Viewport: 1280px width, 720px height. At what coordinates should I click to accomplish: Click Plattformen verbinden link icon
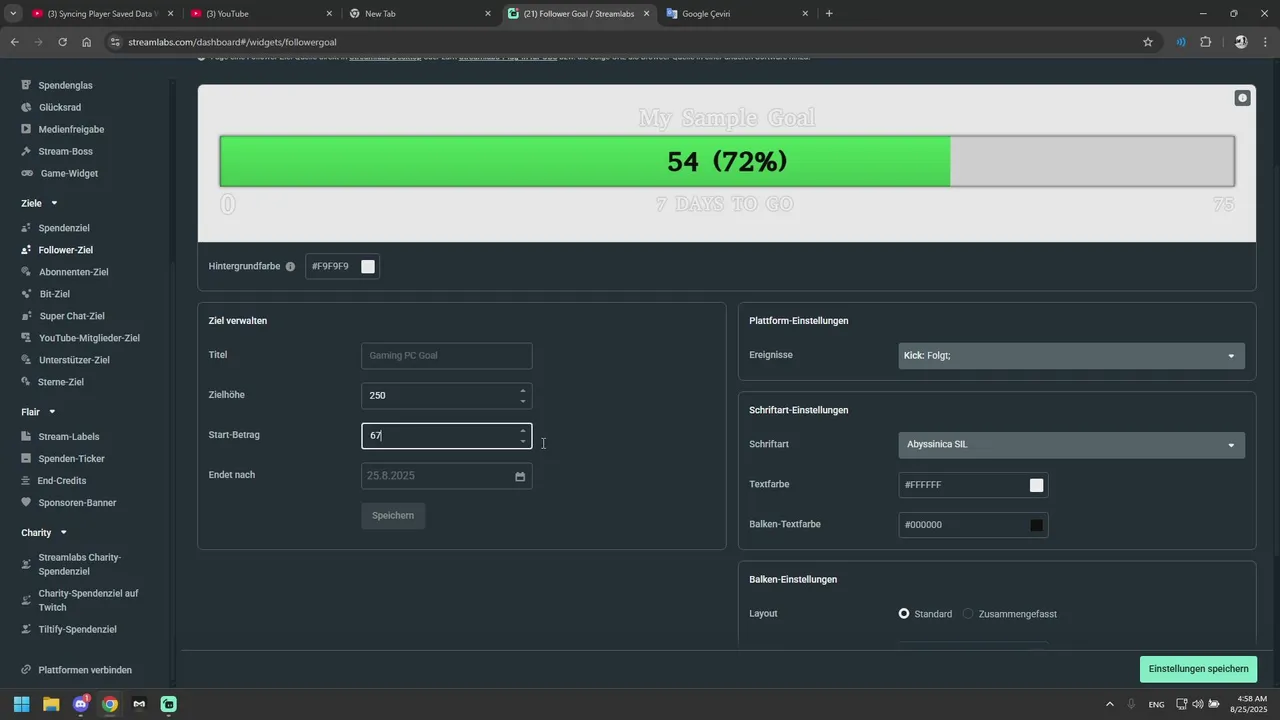[x=25, y=670]
